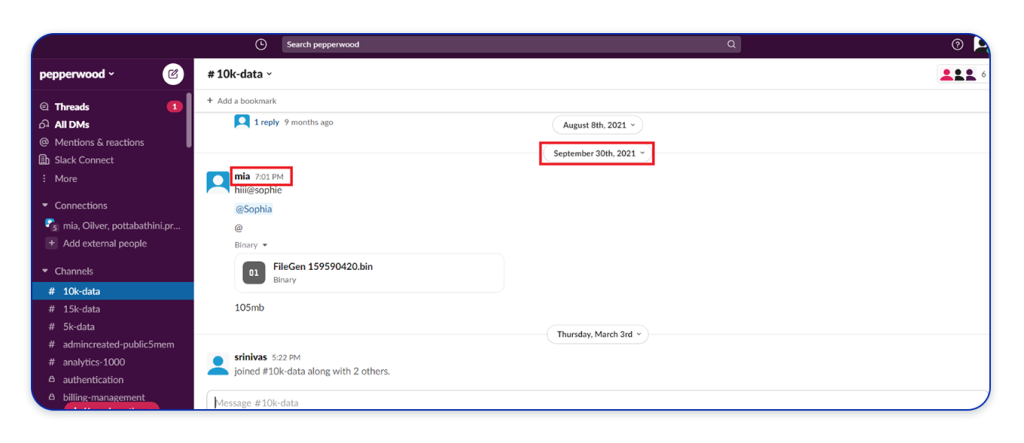Screen dimensions: 1024x443
Task: Click the search magnifier icon
Action: tap(731, 44)
